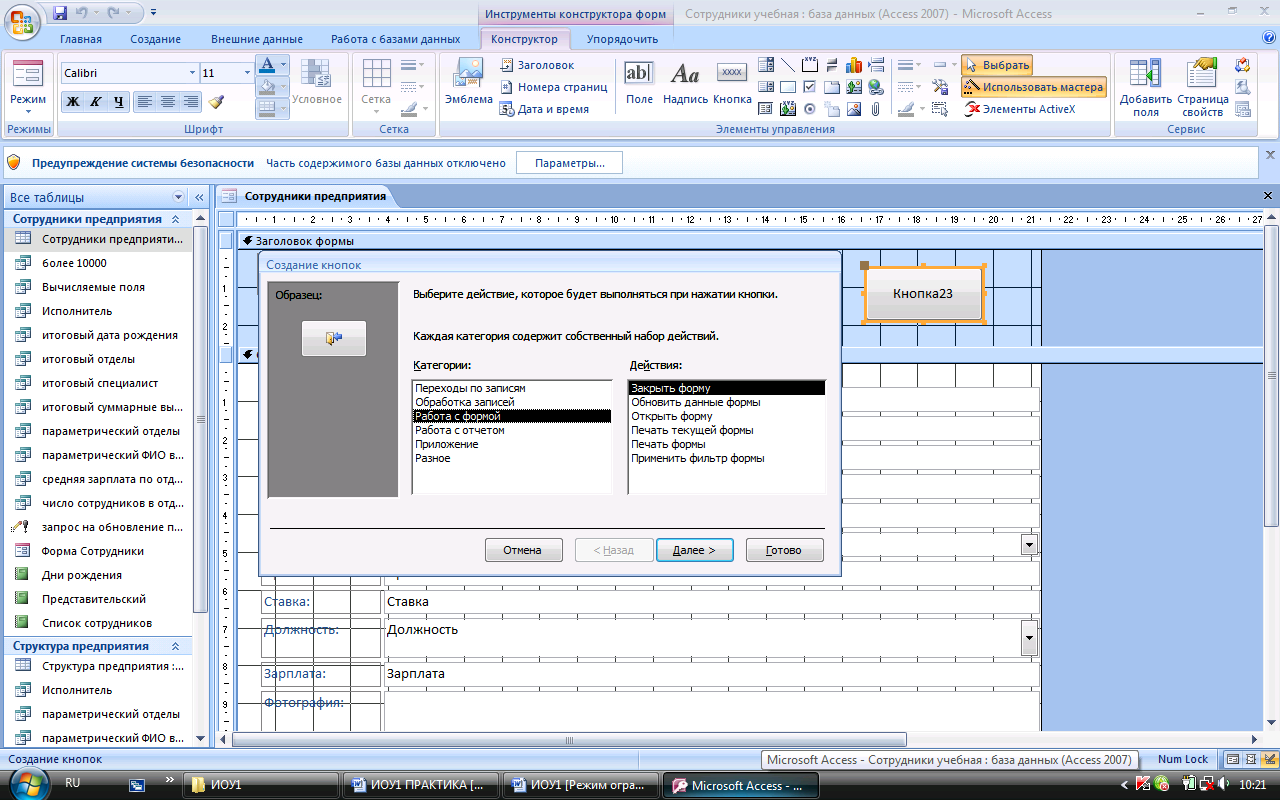Image resolution: width=1280 pixels, height=800 pixels.
Task: Select Обработка записей category in list
Action: (x=465, y=402)
